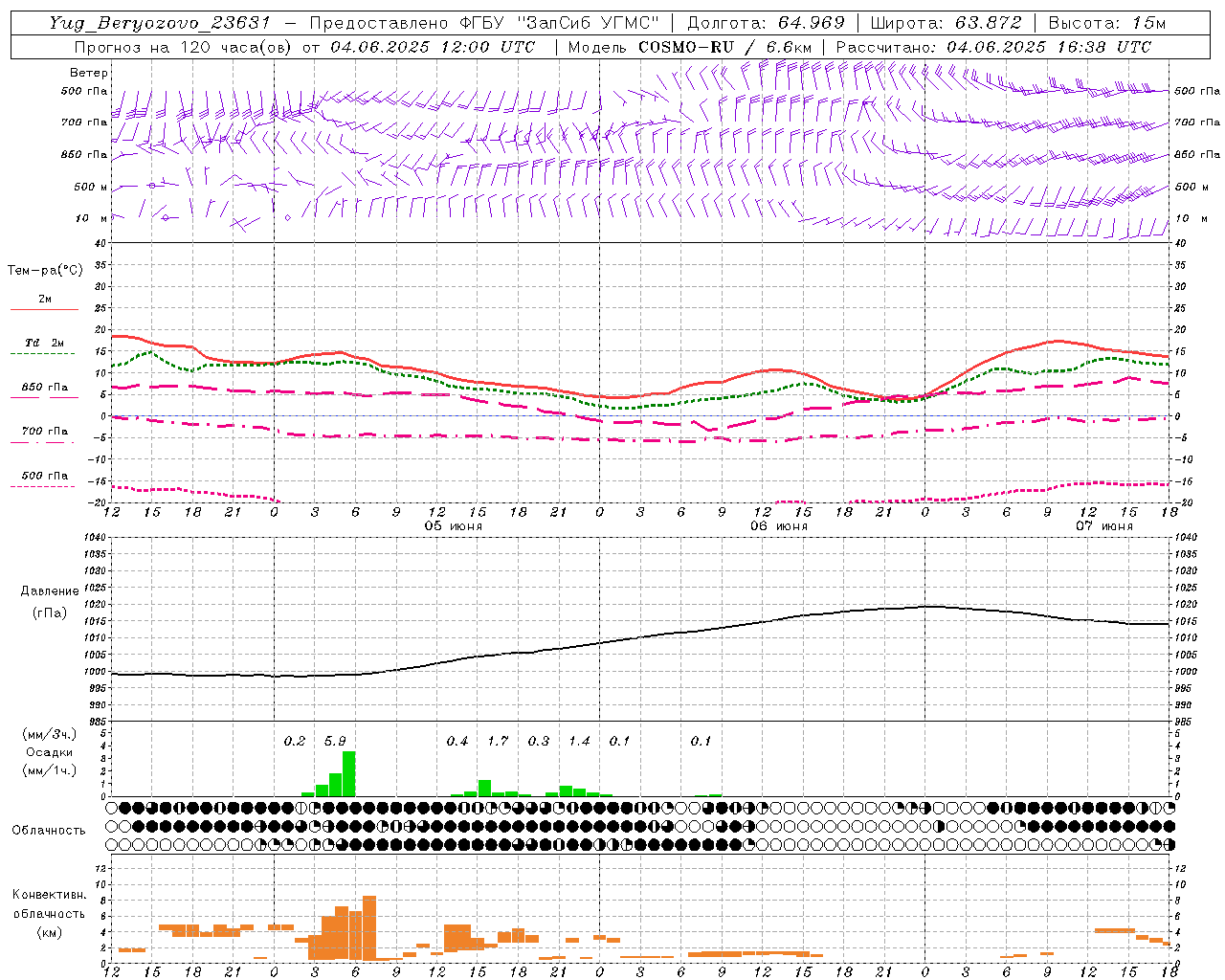
Task: Click the tallest green precipitation bar
Action: (348, 773)
